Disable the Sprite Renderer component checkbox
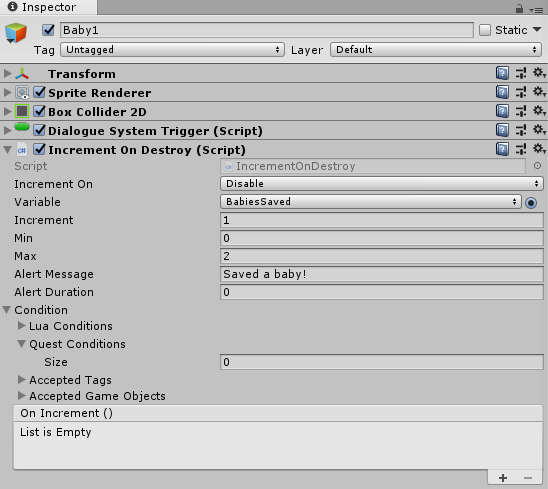This screenshot has height=489, width=548. [x=39, y=92]
